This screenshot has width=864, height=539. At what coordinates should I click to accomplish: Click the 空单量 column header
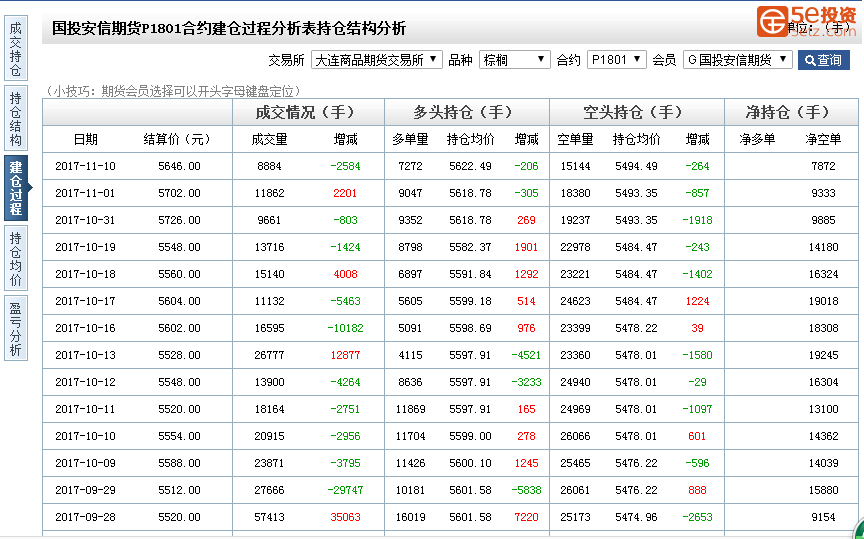click(575, 139)
